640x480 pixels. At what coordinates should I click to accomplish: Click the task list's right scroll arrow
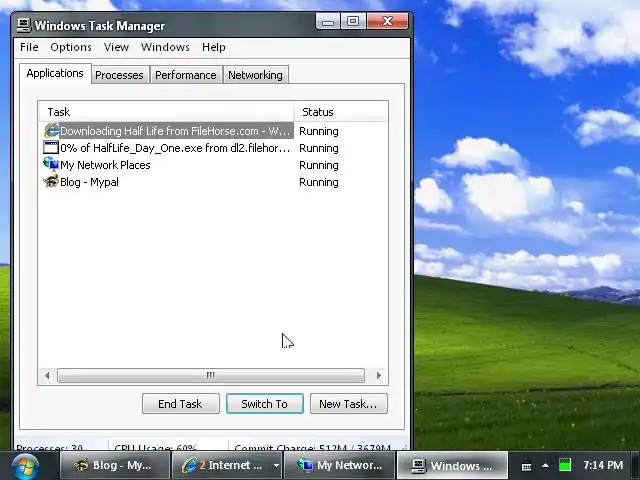tap(378, 375)
